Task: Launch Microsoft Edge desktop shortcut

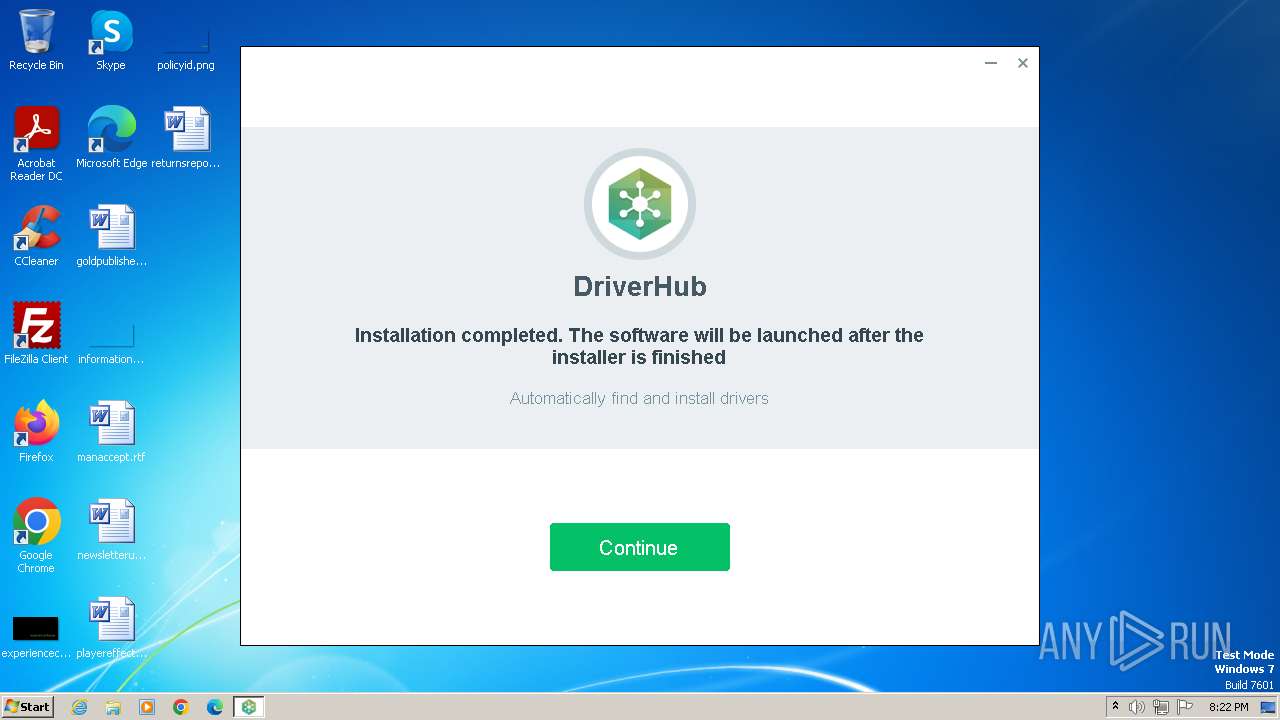Action: [x=111, y=138]
